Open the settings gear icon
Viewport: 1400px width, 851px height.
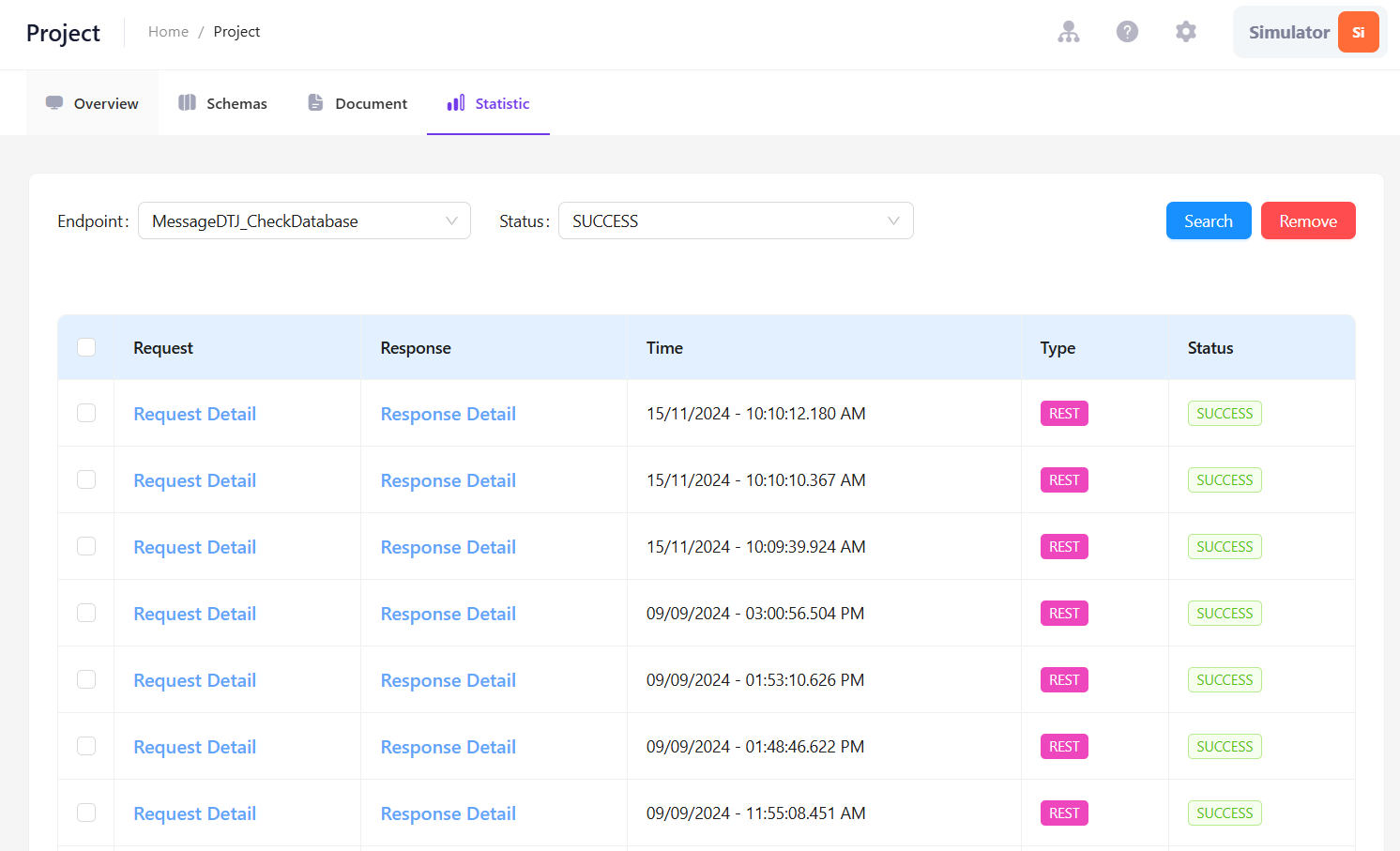tap(1186, 32)
